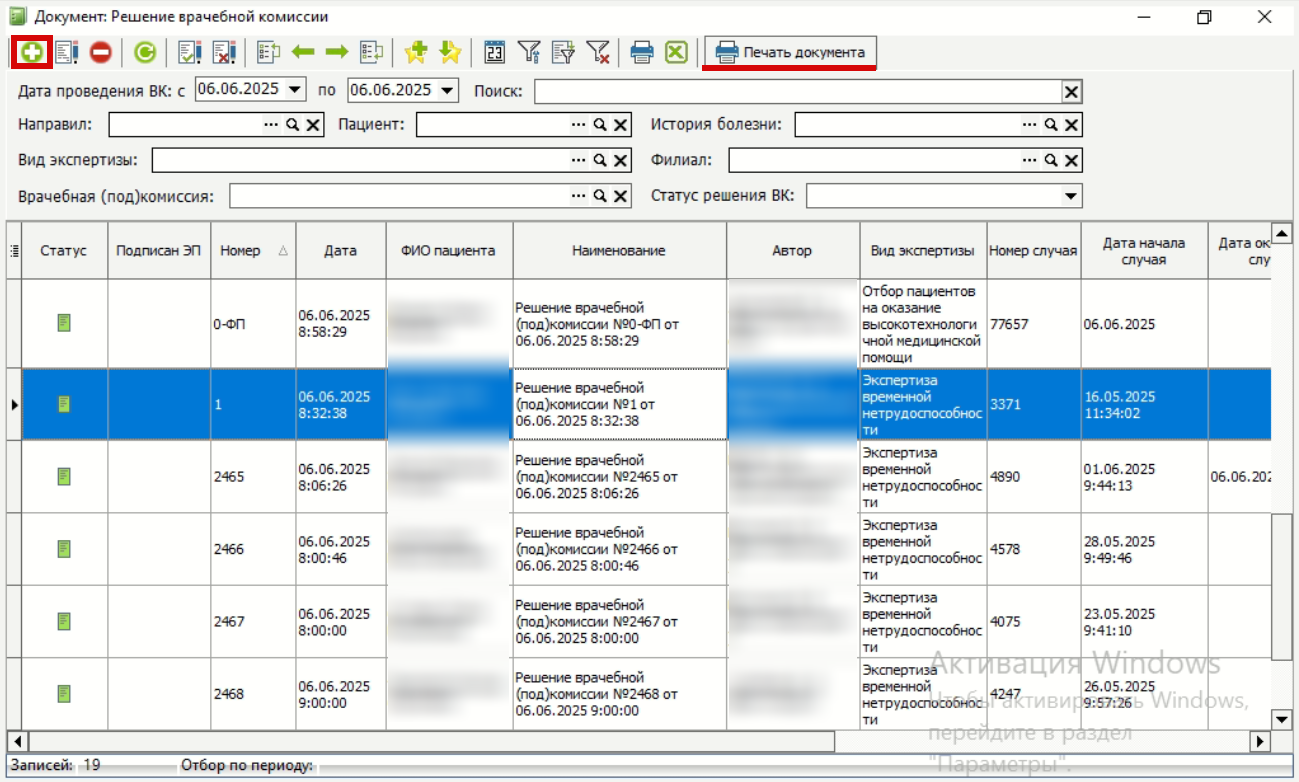Open the end date dropdown after 'по'

coord(447,89)
